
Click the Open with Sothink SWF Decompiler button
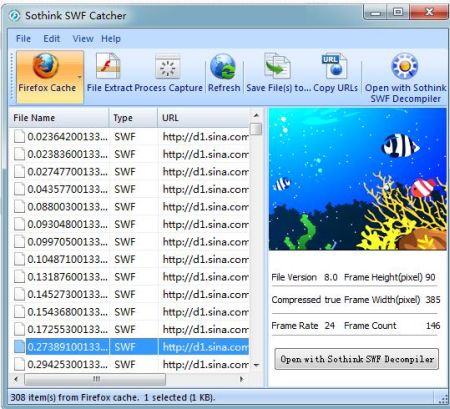[x=357, y=359]
